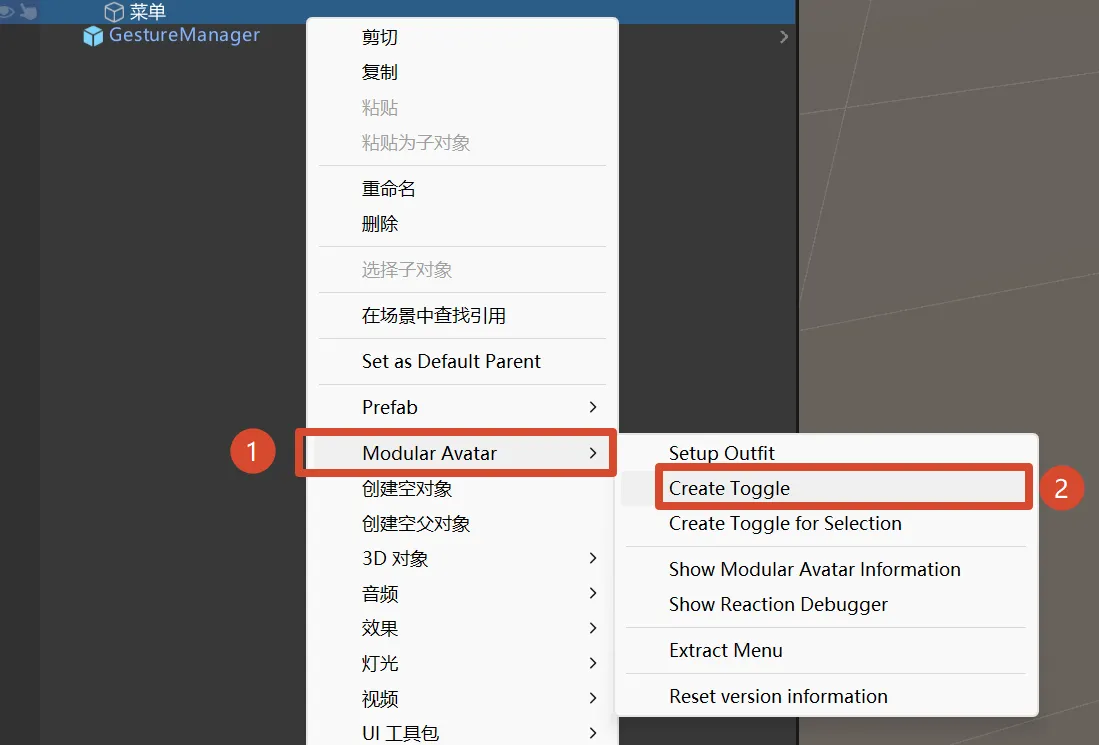Toggle the picking hand icon for 菜单
Screen dimensions: 1099x745
point(29,12)
